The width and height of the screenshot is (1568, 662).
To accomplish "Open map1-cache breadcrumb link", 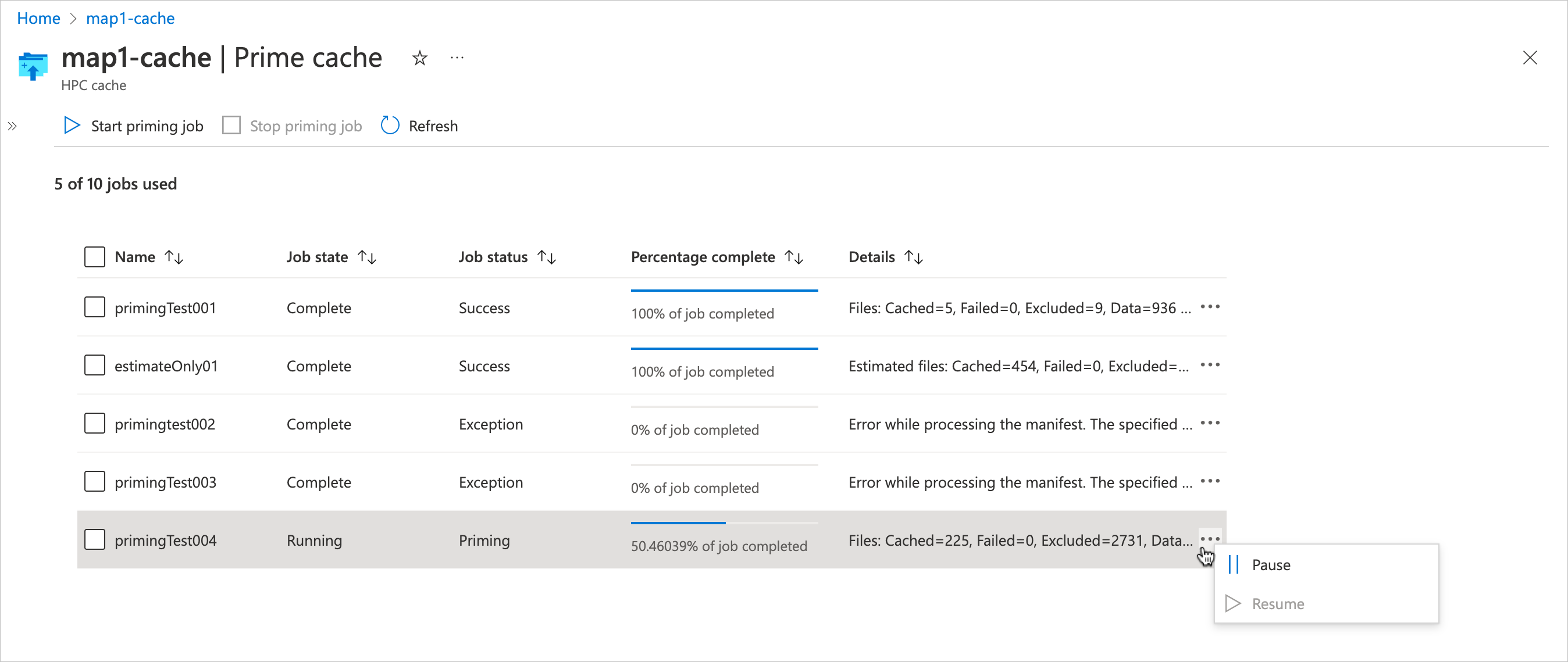I will 130,18.
